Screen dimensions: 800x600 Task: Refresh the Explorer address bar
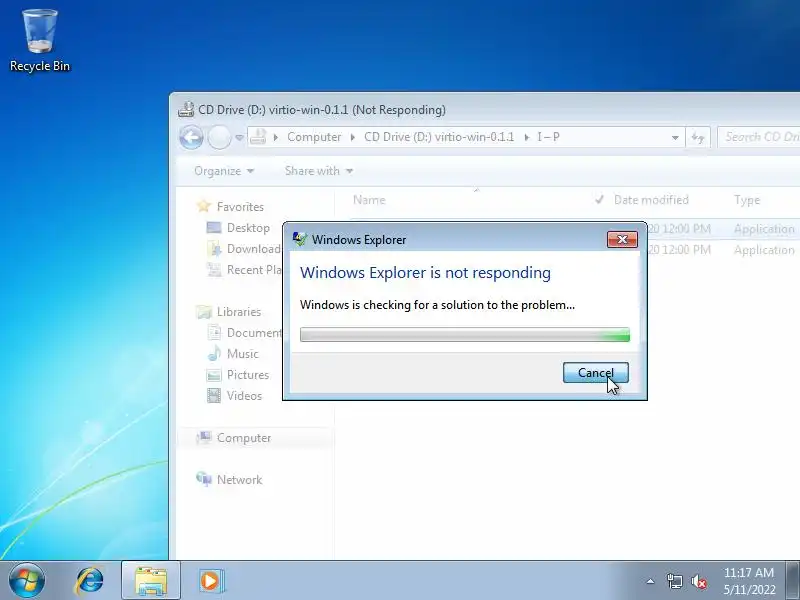[x=698, y=137]
